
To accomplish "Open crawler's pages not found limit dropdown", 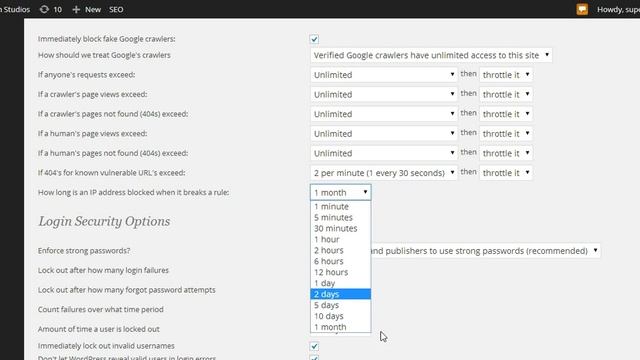I will [384, 114].
